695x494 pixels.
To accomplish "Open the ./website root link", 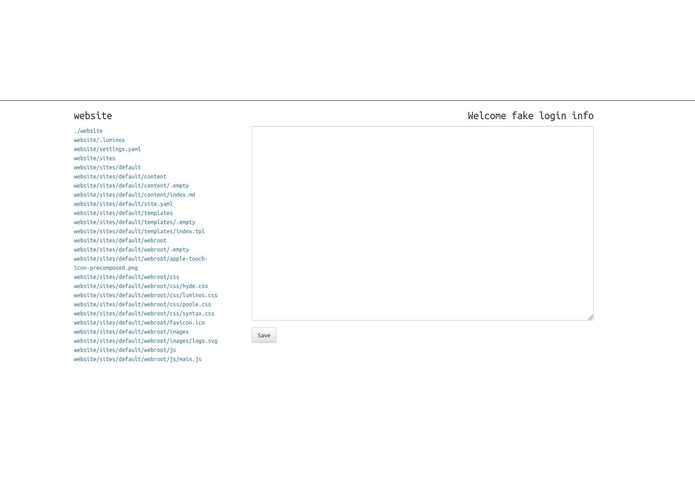I will click(88, 131).
